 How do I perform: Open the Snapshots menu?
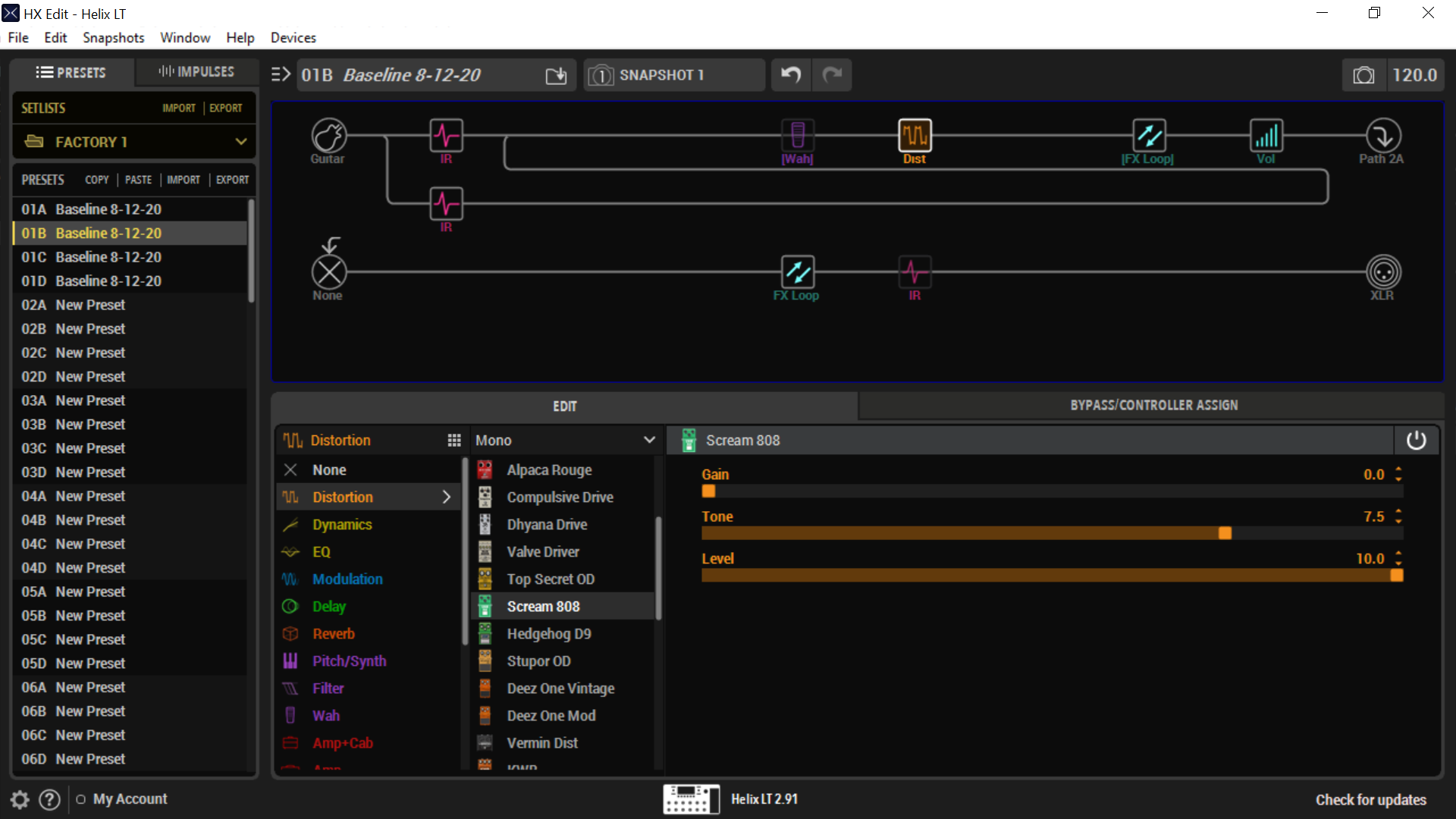click(114, 38)
